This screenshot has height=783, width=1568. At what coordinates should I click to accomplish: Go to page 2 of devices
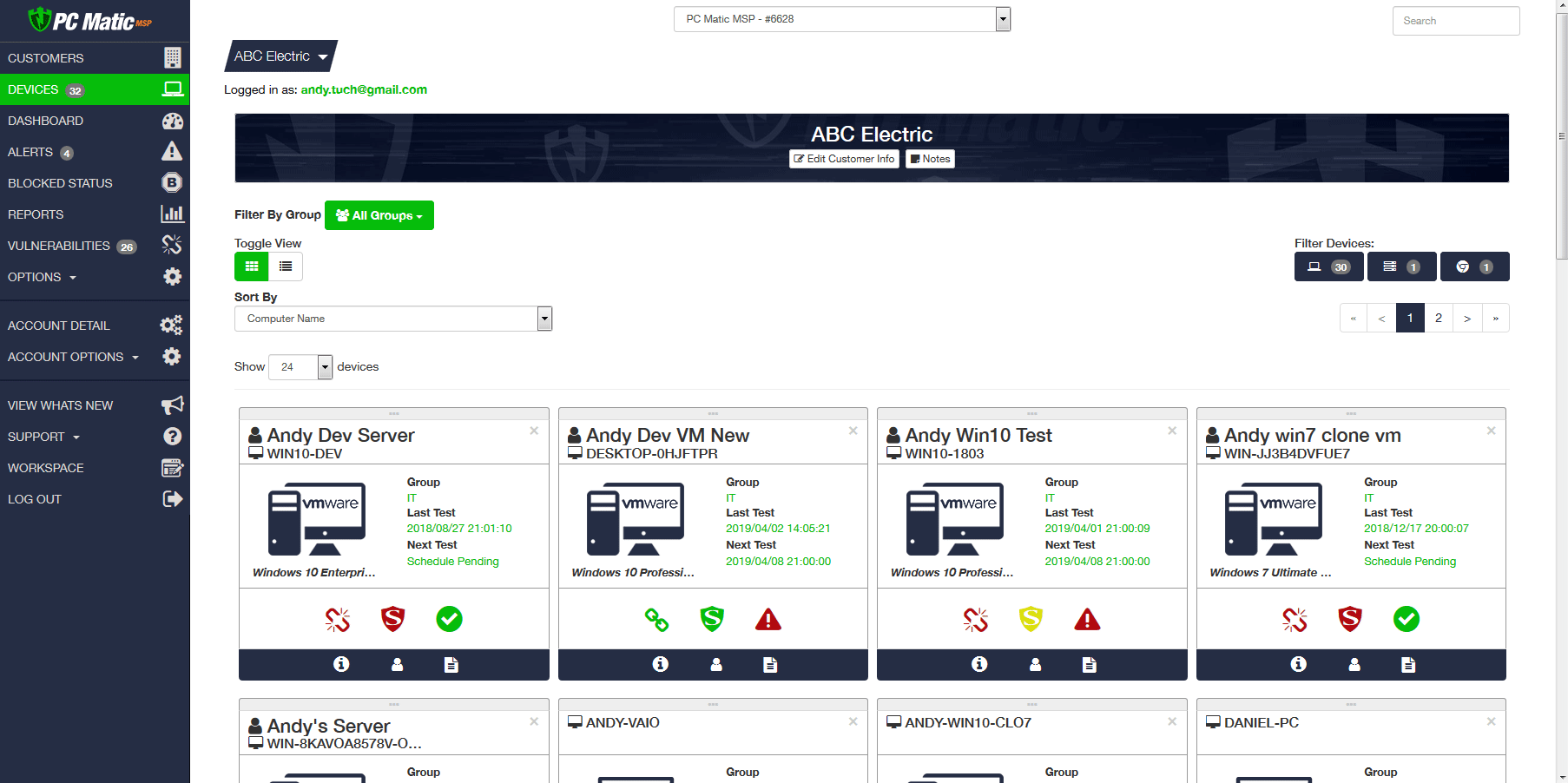coord(1439,318)
